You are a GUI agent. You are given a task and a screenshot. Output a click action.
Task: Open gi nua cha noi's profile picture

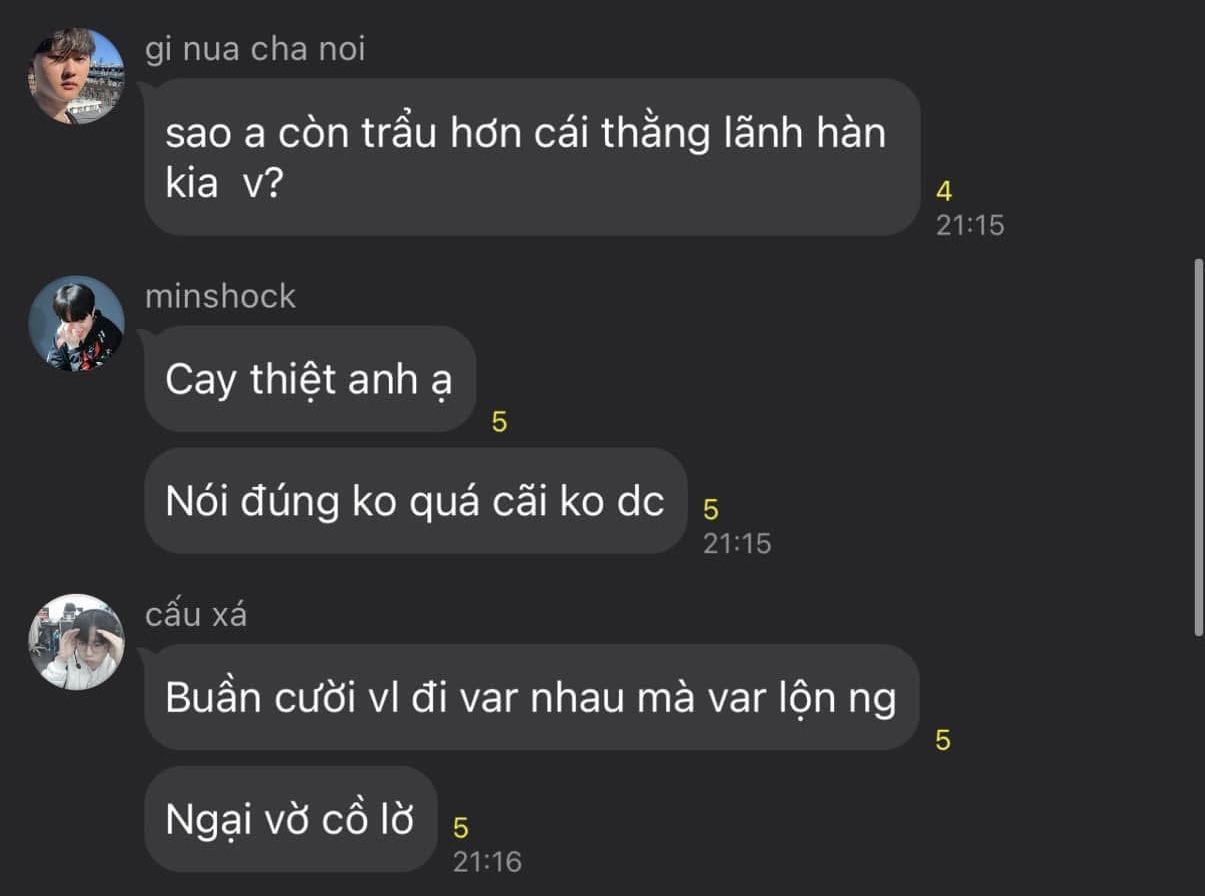[x=76, y=76]
